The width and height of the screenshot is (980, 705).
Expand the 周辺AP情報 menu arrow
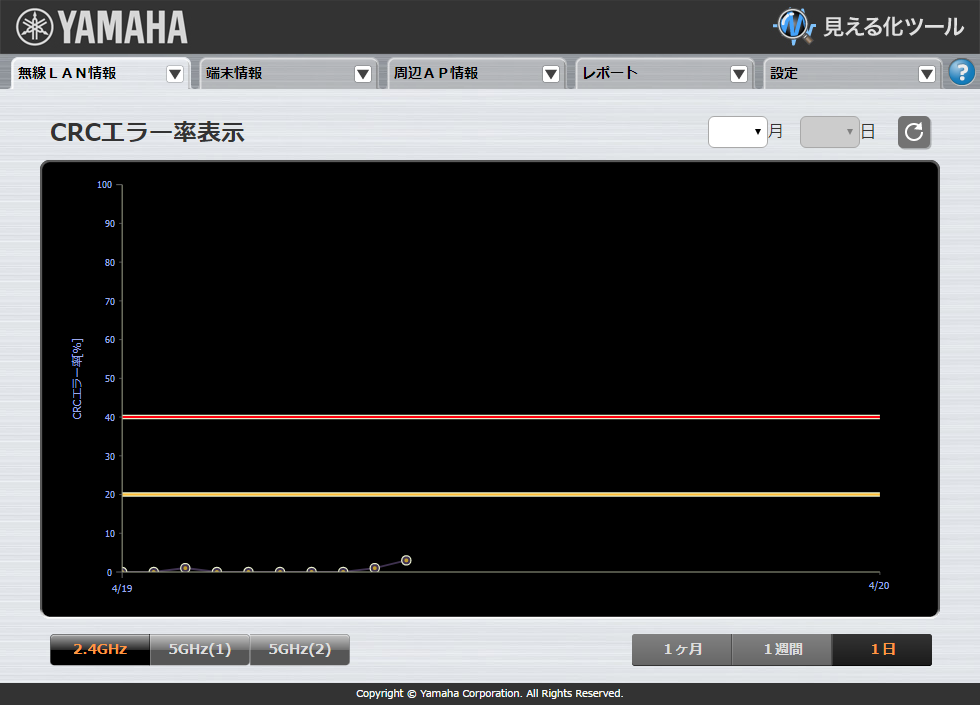[551, 74]
